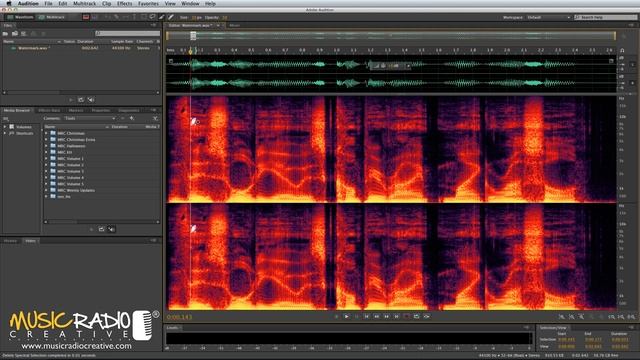The width and height of the screenshot is (640, 360).
Task: Click New File icon in Files panel
Action: click(24, 33)
